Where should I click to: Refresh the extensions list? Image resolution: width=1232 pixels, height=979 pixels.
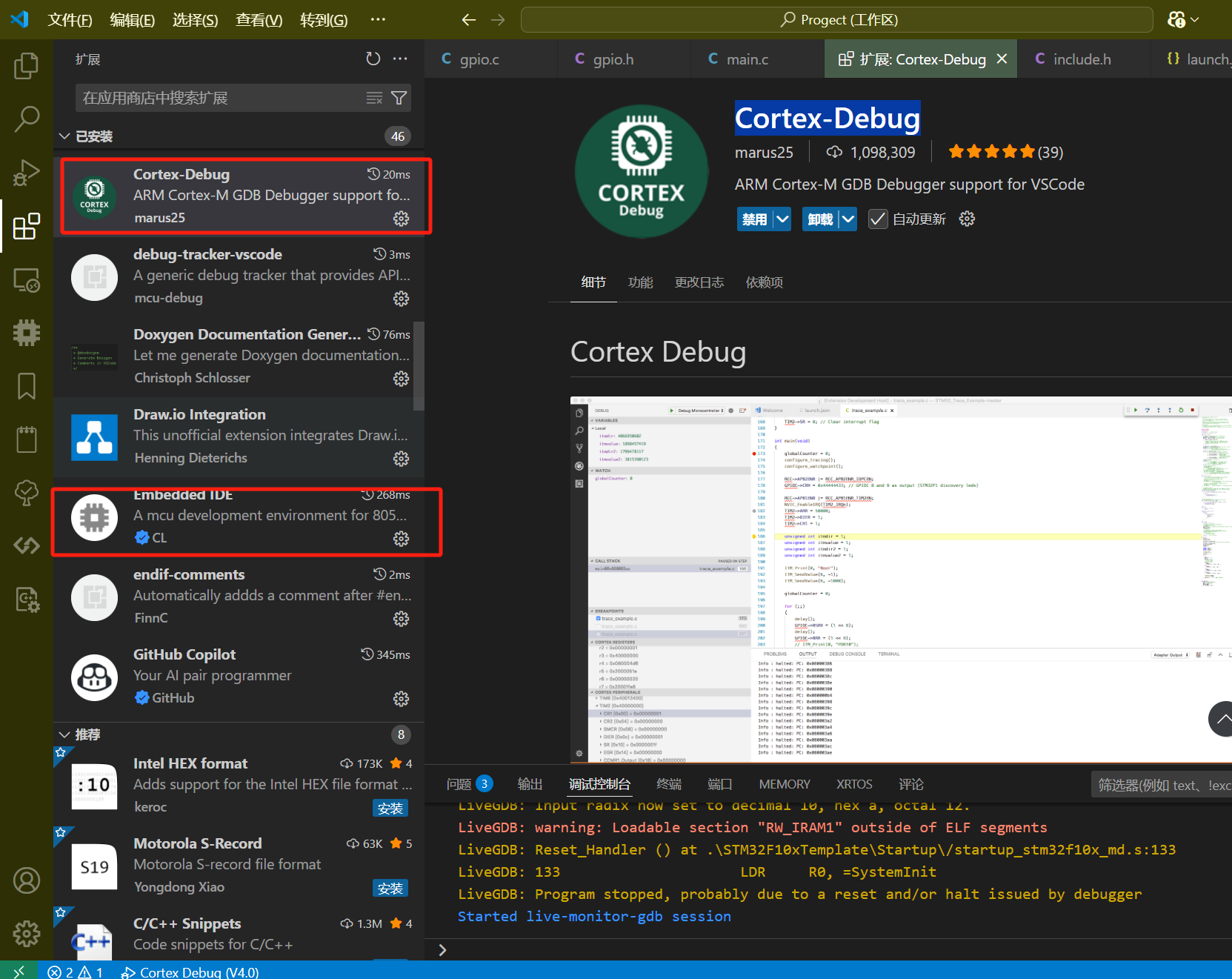click(373, 59)
